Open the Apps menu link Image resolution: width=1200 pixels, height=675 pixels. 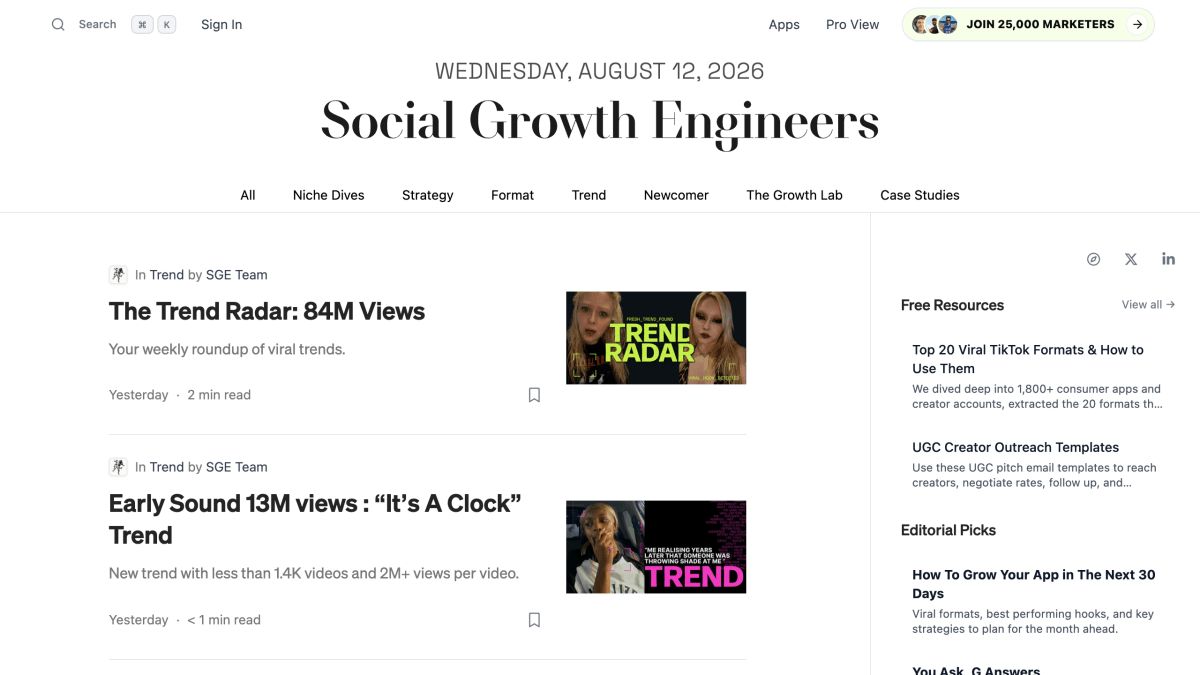[784, 24]
